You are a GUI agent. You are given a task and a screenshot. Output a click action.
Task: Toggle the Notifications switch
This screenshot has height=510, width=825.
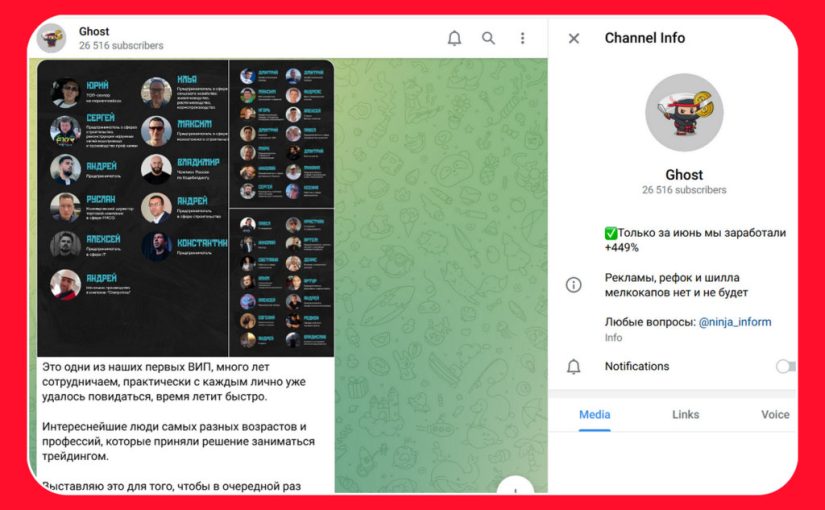pos(785,367)
